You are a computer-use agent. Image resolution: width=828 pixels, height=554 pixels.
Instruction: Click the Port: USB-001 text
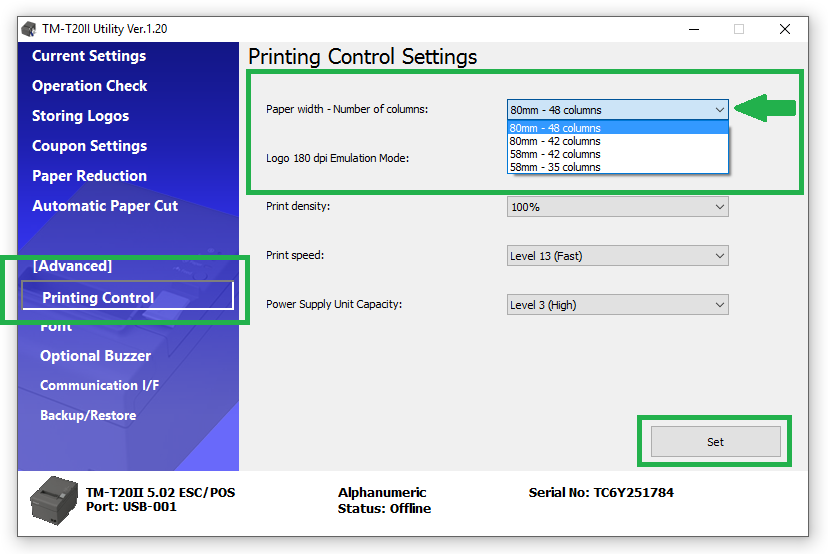[131, 507]
